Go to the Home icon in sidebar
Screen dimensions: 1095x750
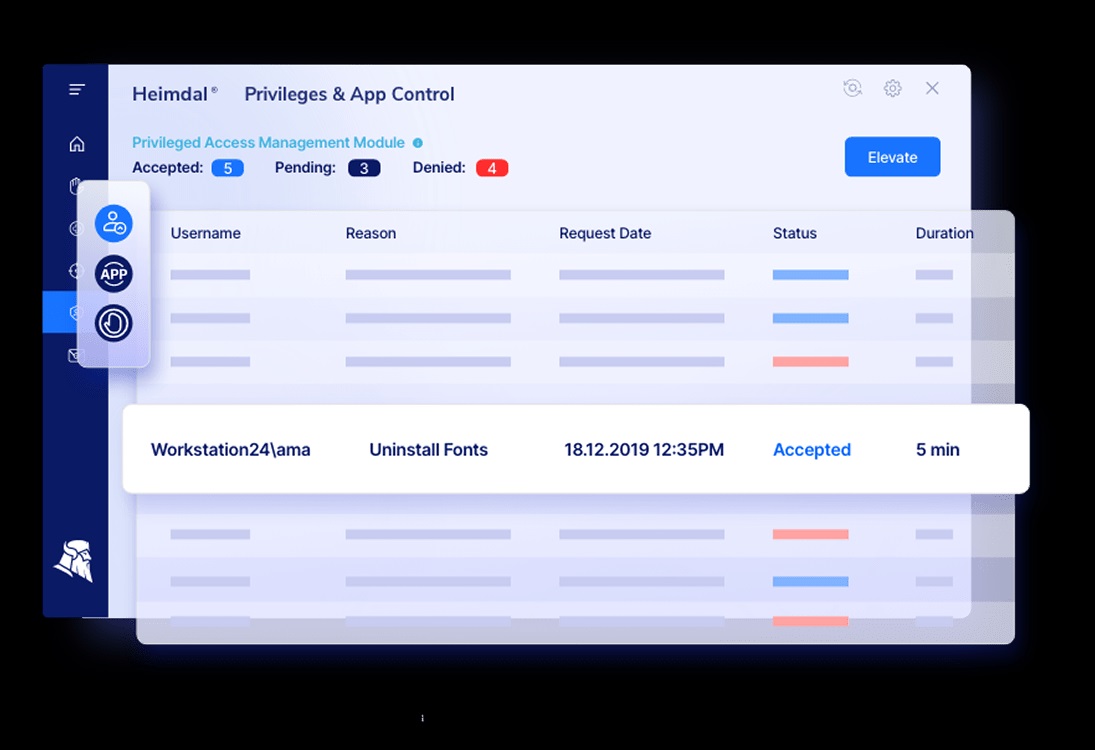[77, 144]
